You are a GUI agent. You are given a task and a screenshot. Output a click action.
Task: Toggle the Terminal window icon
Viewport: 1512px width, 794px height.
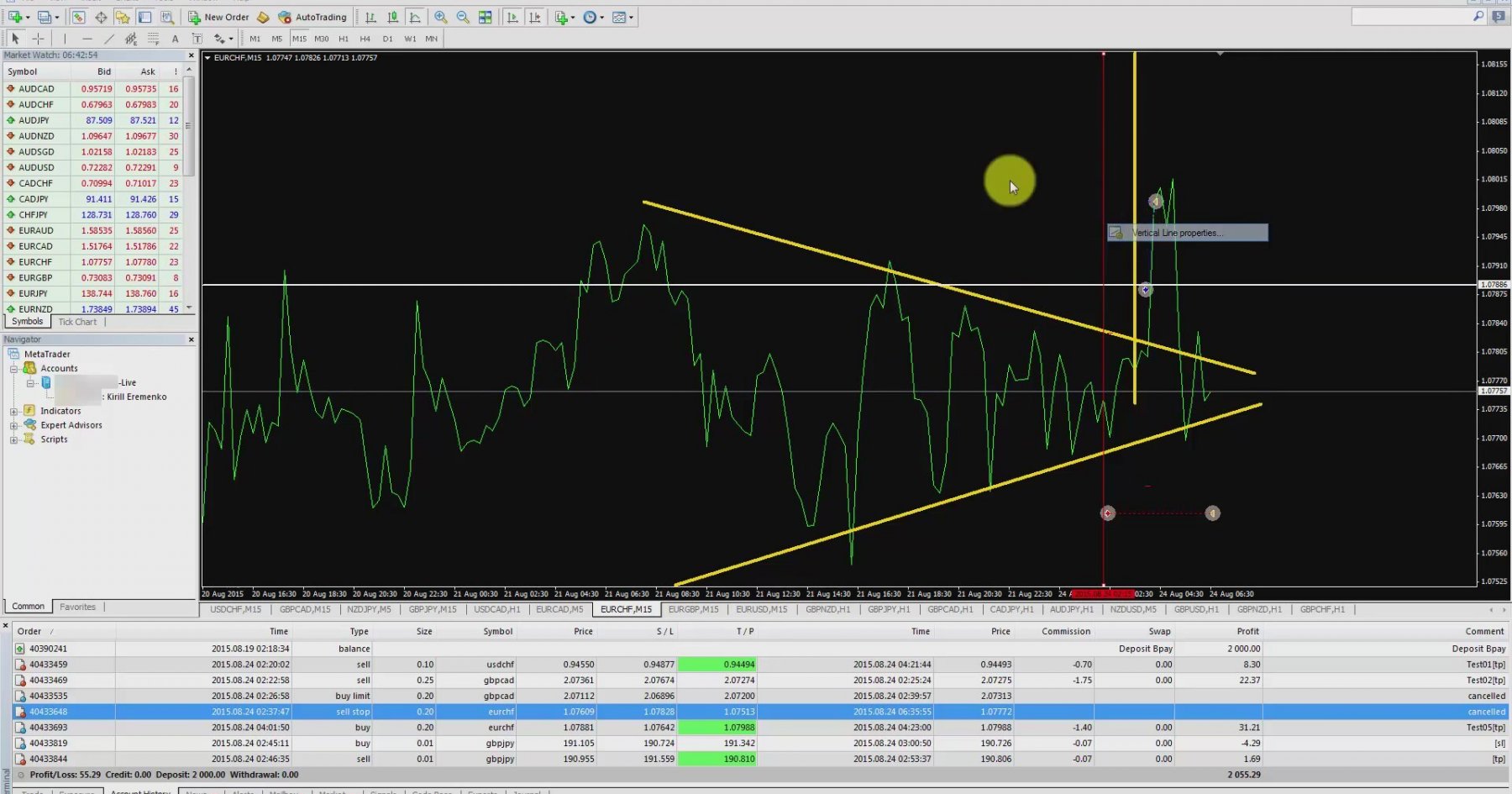(144, 17)
